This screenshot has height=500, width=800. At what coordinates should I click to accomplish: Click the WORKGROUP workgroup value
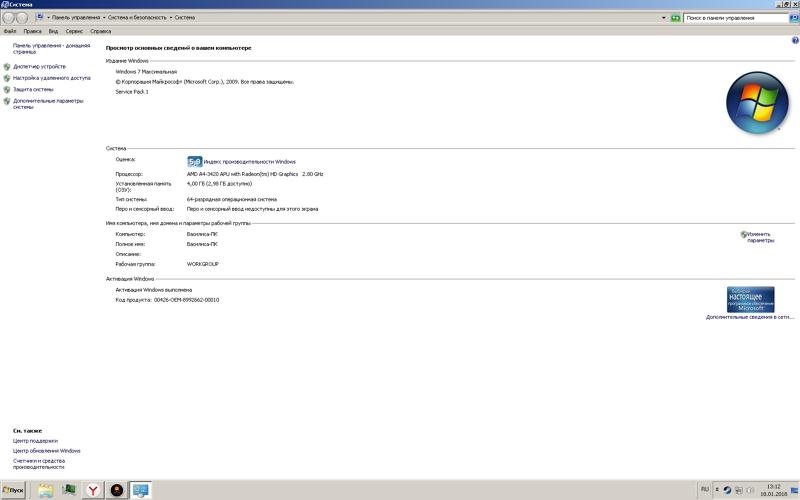[x=203, y=265]
